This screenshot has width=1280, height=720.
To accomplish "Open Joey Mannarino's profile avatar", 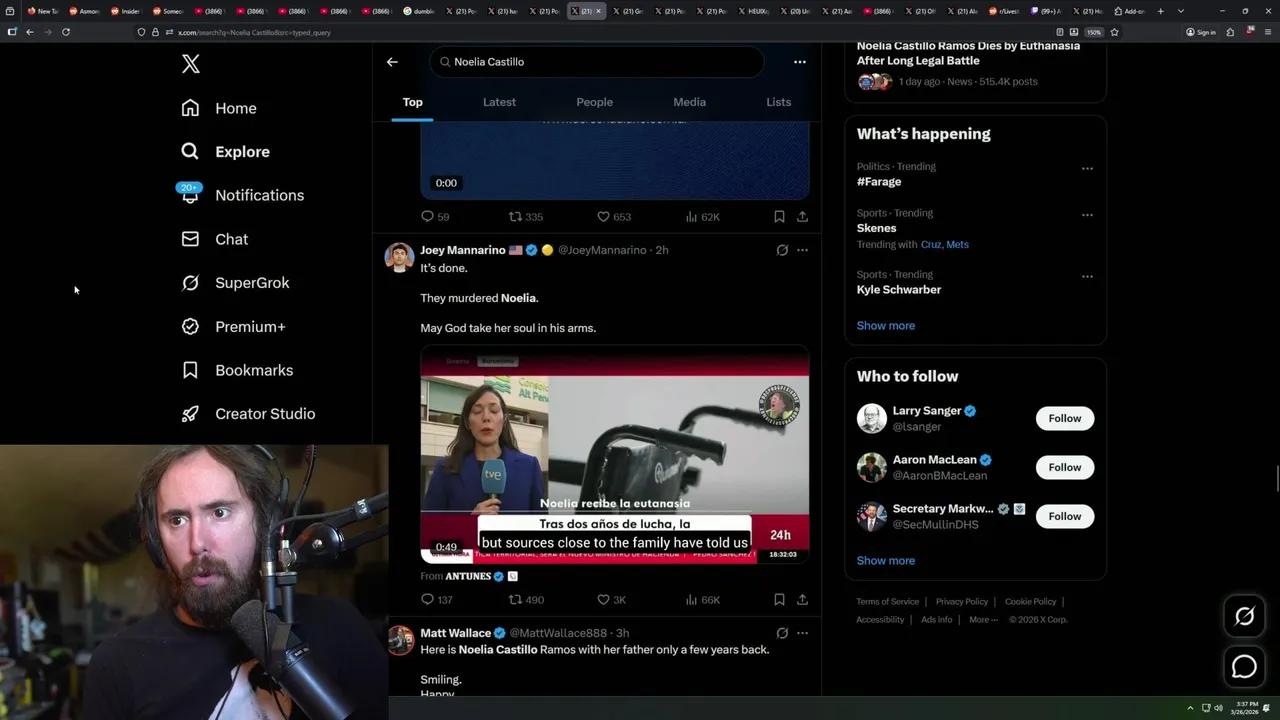I will pos(400,257).
